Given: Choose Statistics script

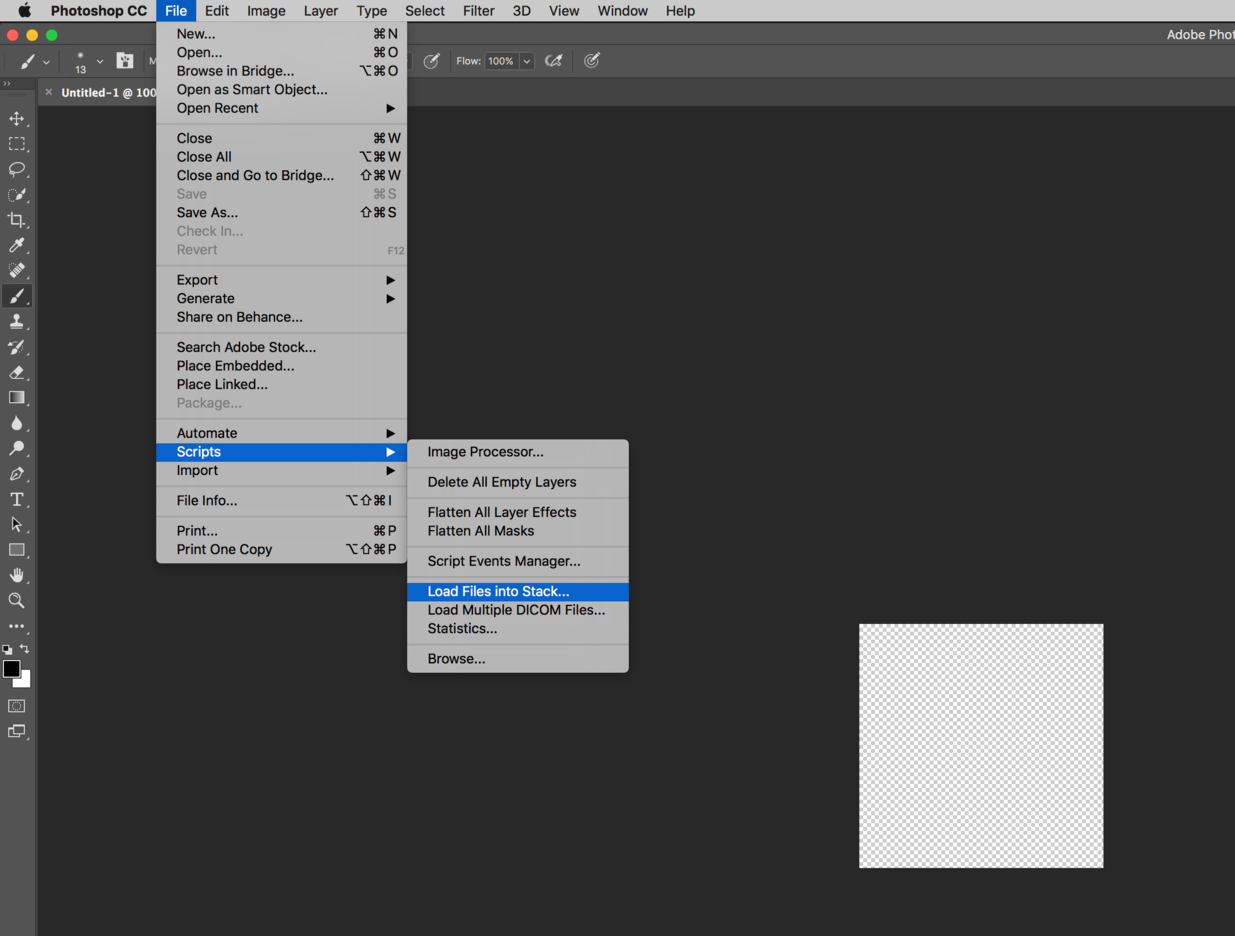Looking at the screenshot, I should pos(518,628).
